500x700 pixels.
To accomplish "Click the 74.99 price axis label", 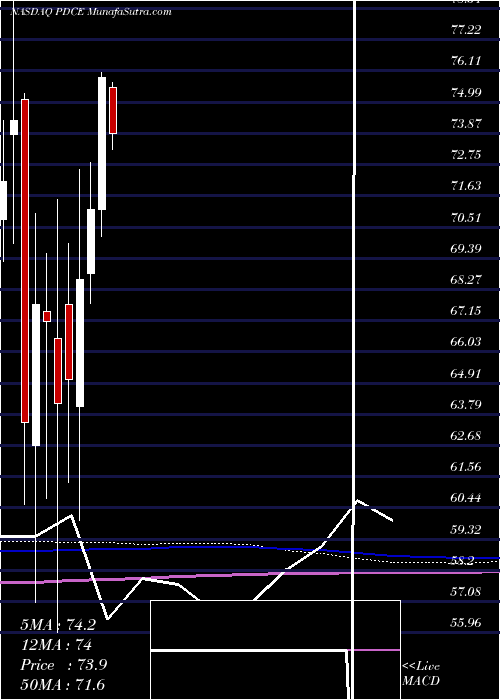I will 466,92.
